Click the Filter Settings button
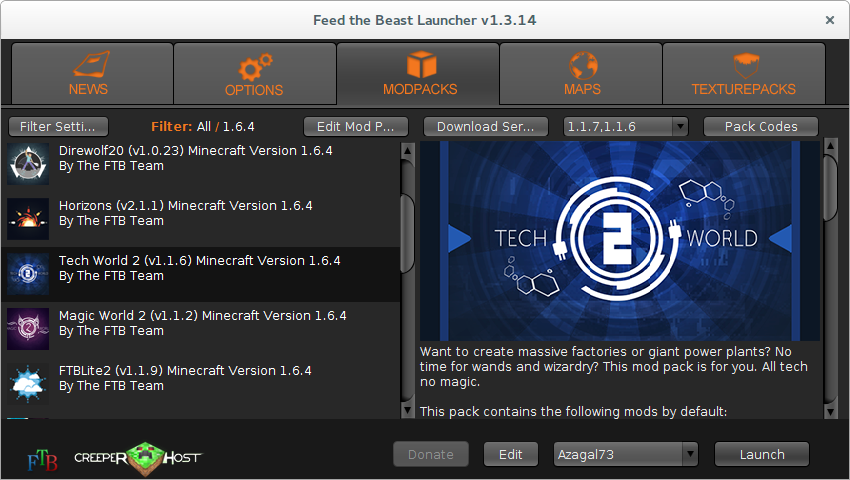Viewport: 850px width, 480px height. click(x=58, y=127)
